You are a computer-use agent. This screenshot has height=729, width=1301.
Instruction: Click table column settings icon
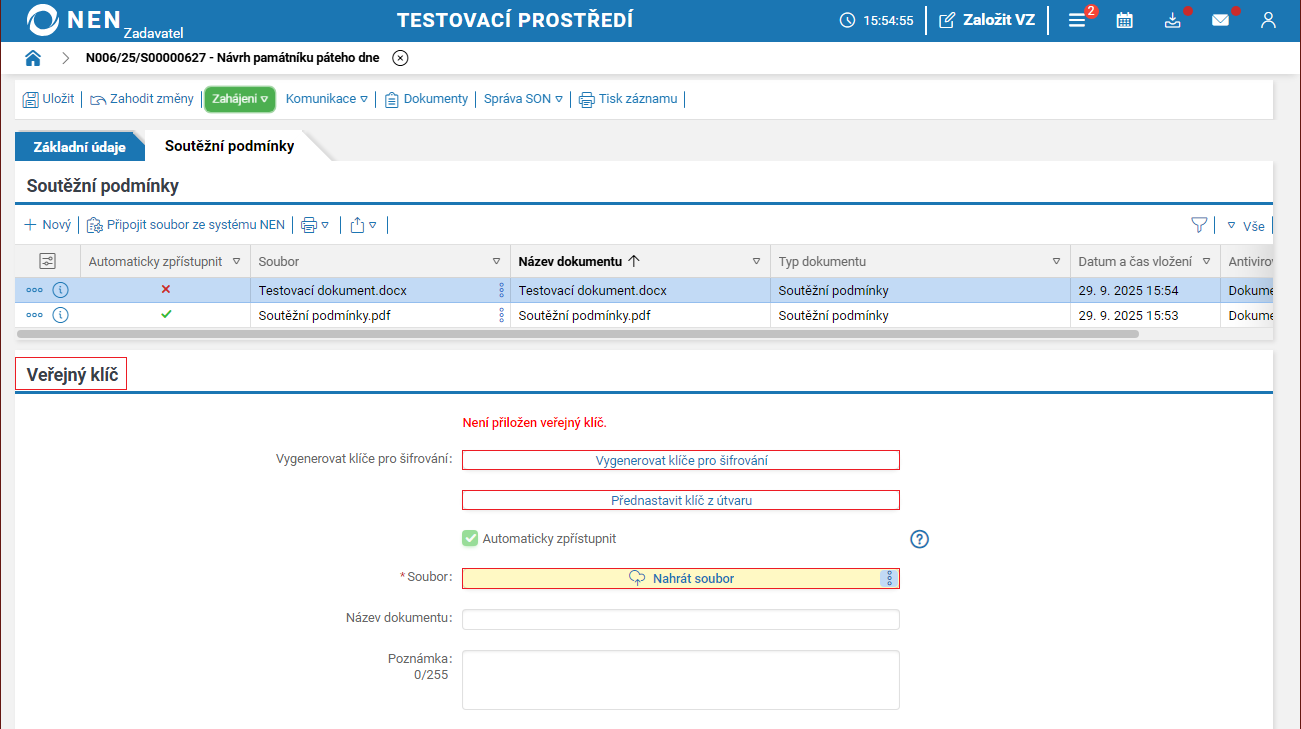pyautogui.click(x=47, y=261)
